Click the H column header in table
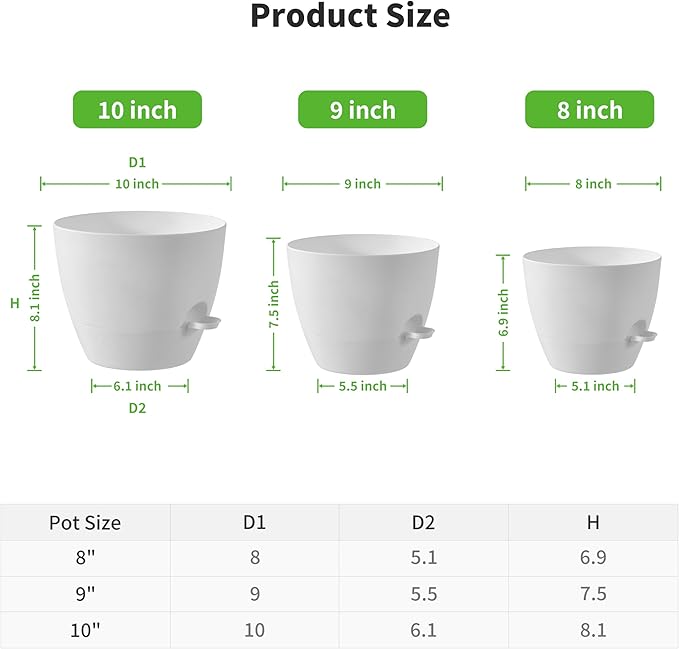This screenshot has height=649, width=679. (593, 522)
